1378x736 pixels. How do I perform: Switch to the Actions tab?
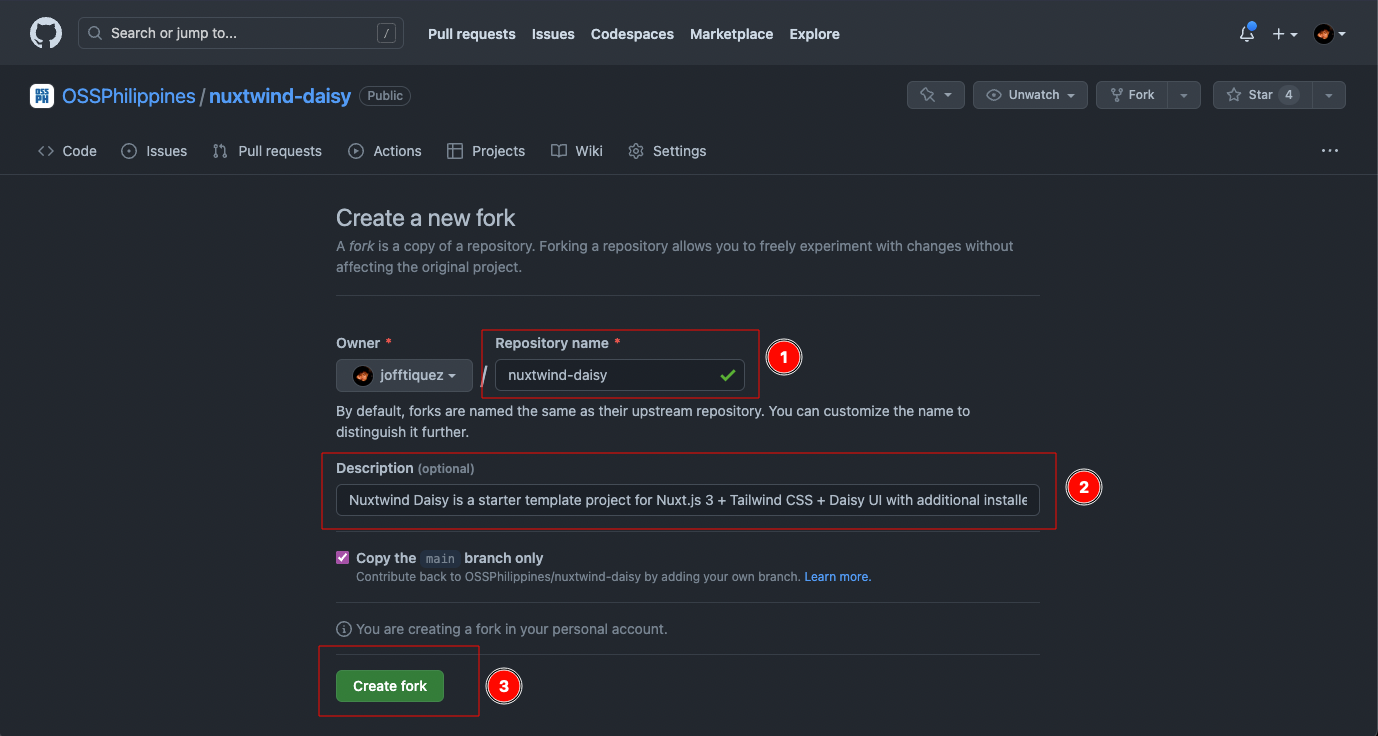[385, 151]
